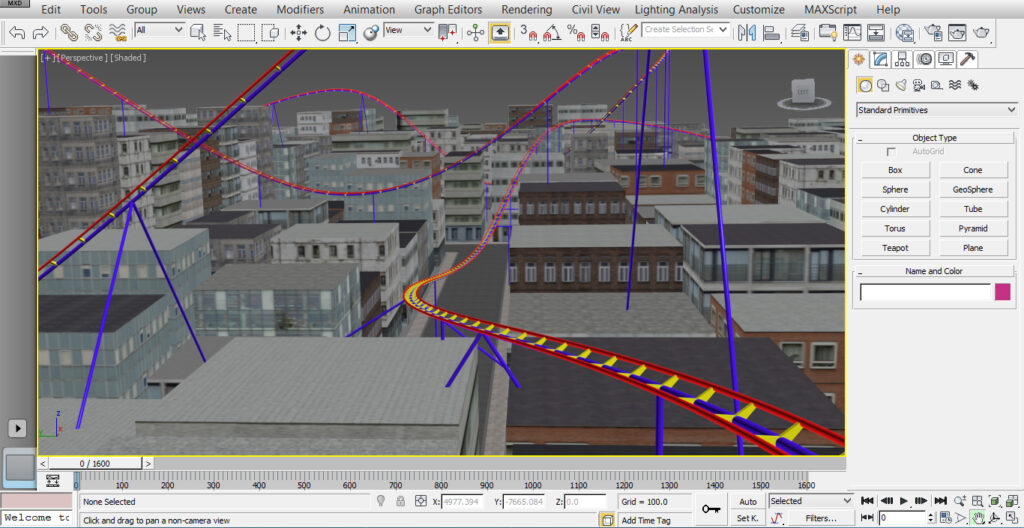Open the viewport plus menu label
Screen dimensions: 1024x528
[x=48, y=58]
